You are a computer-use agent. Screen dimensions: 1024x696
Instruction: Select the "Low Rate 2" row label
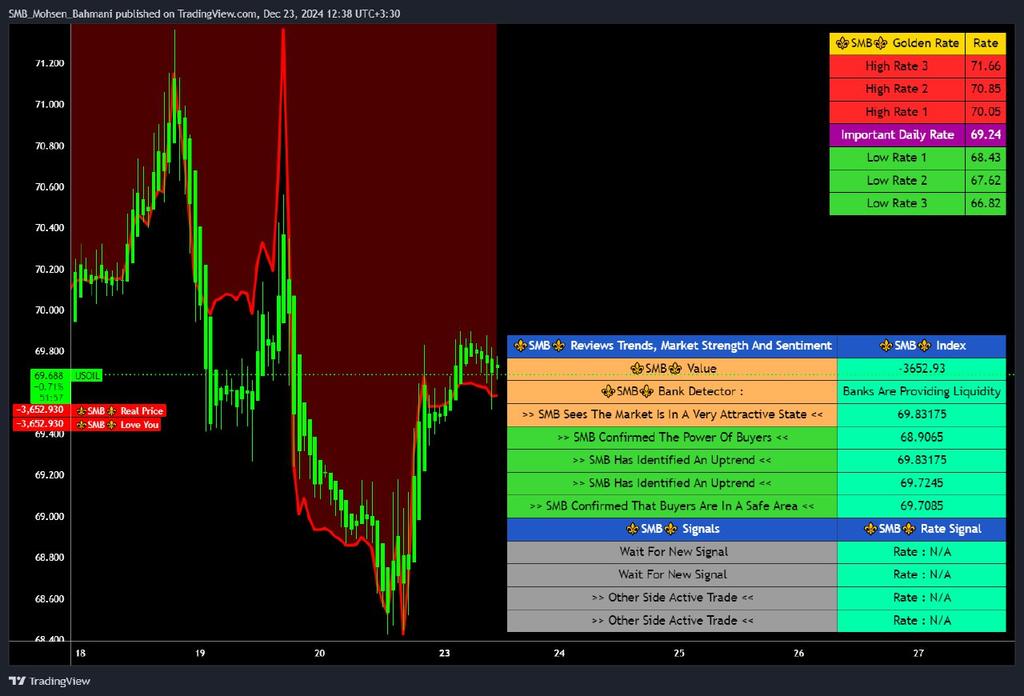point(897,180)
